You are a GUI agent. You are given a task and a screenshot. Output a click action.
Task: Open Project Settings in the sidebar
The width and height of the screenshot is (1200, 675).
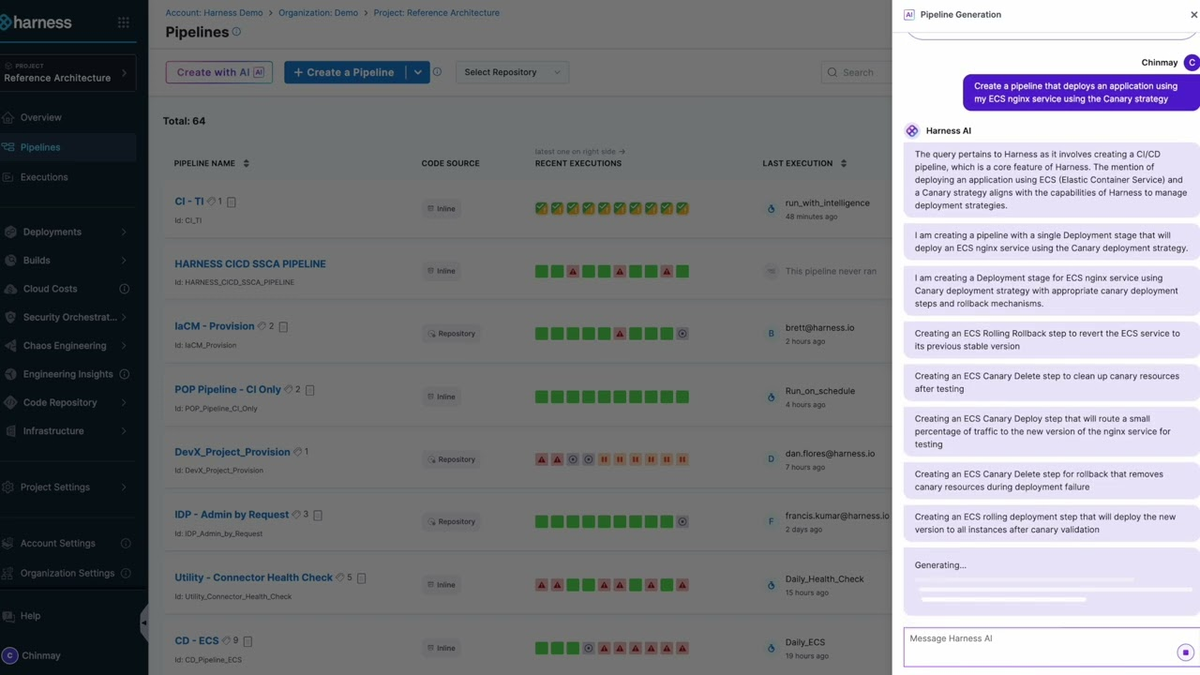(x=68, y=487)
